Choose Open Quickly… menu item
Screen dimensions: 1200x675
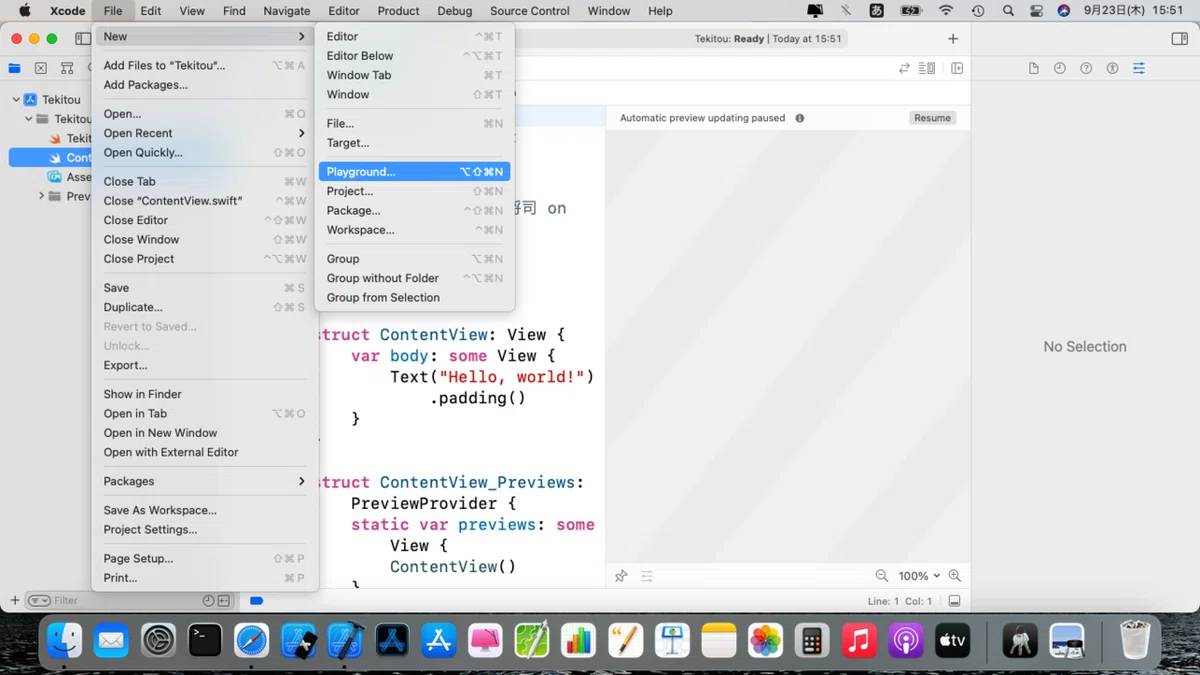pyautogui.click(x=205, y=153)
